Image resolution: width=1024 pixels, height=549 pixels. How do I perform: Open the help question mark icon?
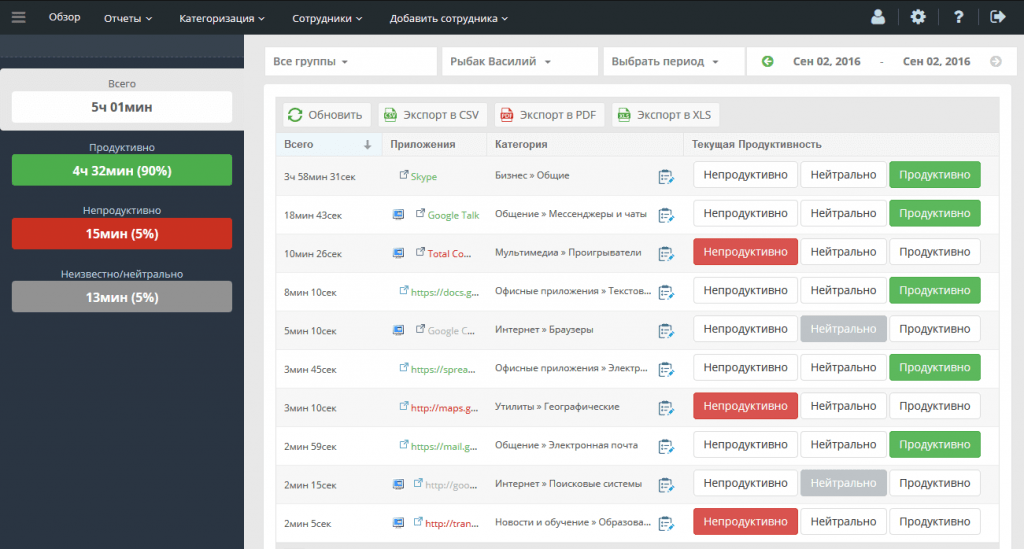coord(958,17)
